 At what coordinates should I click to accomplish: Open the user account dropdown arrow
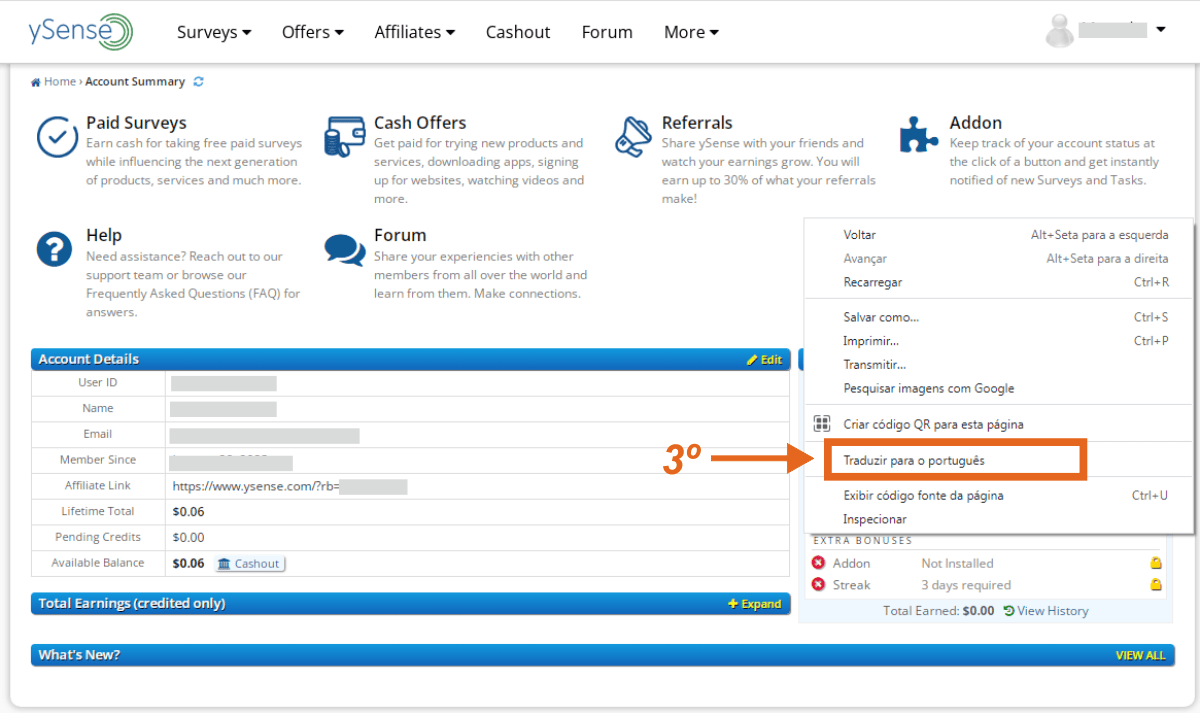pyautogui.click(x=1160, y=30)
